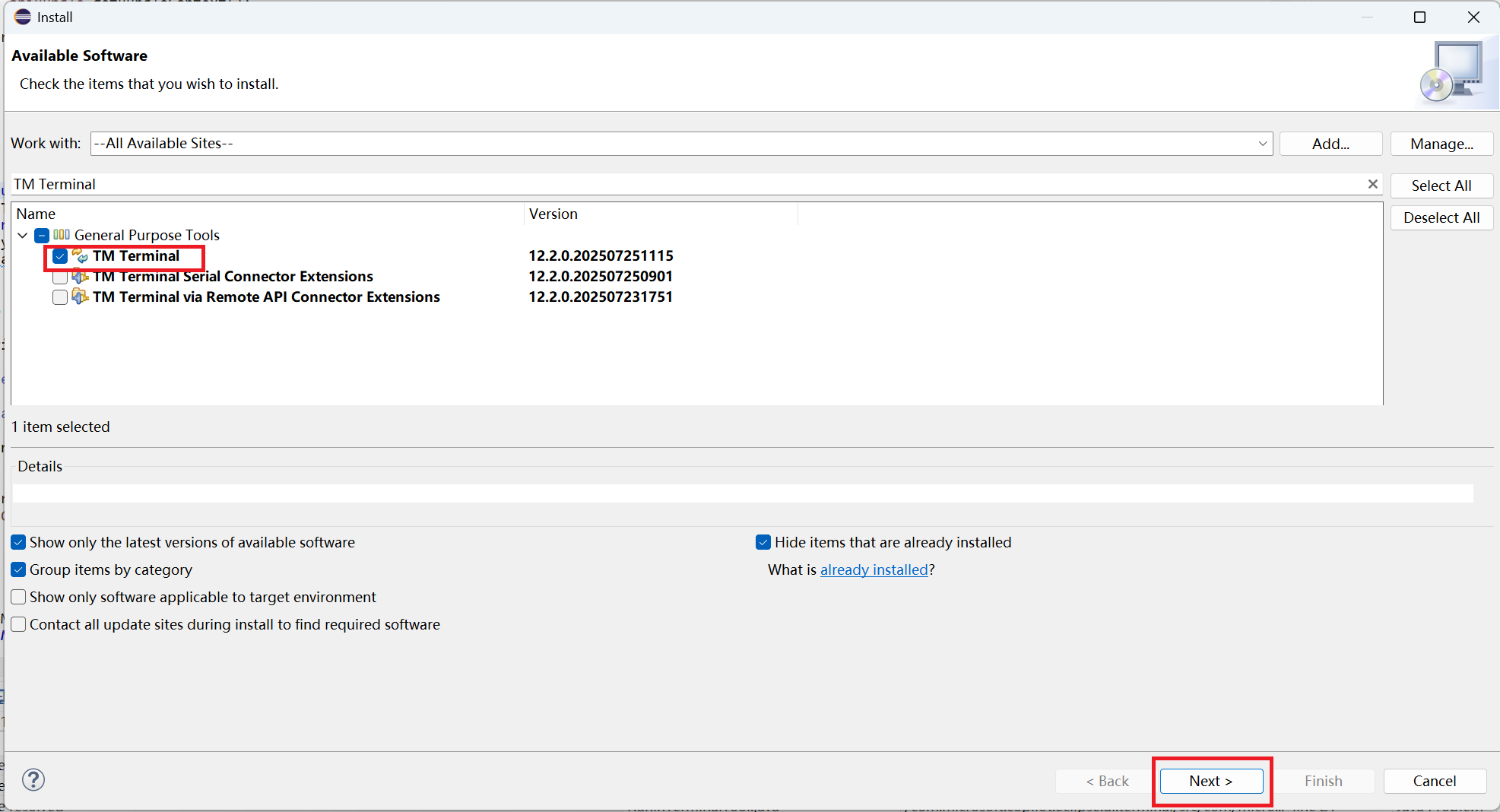Viewport: 1500px width, 812px height.
Task: Click the Details text area
Action: 743,493
